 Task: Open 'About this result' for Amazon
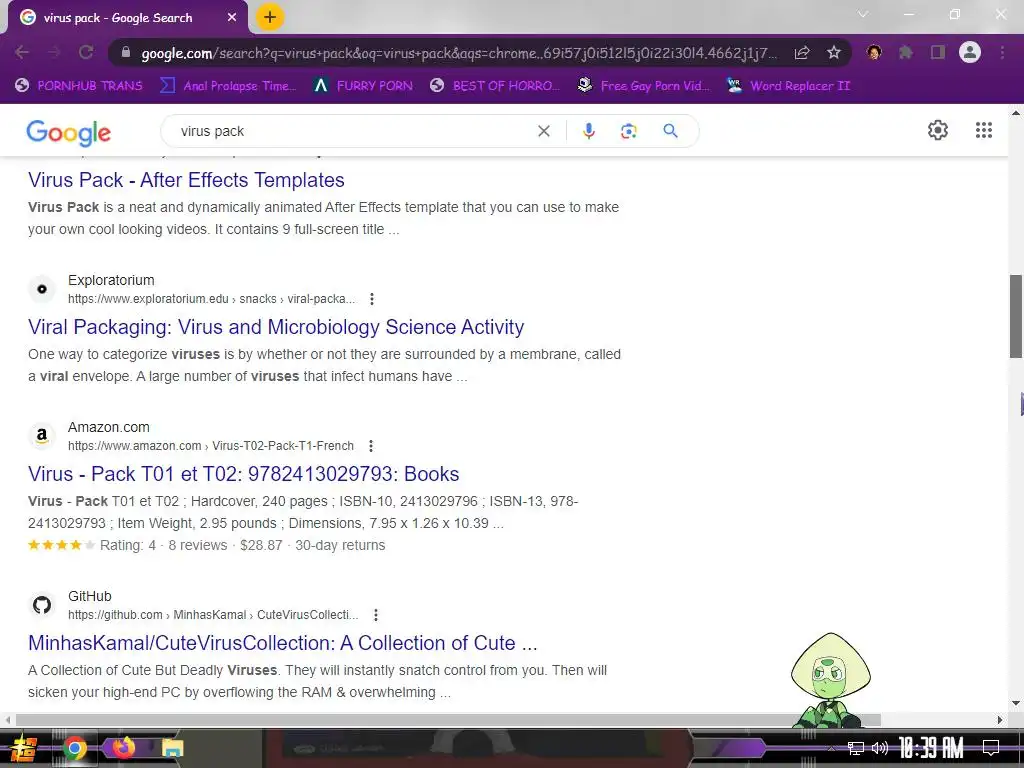371,446
